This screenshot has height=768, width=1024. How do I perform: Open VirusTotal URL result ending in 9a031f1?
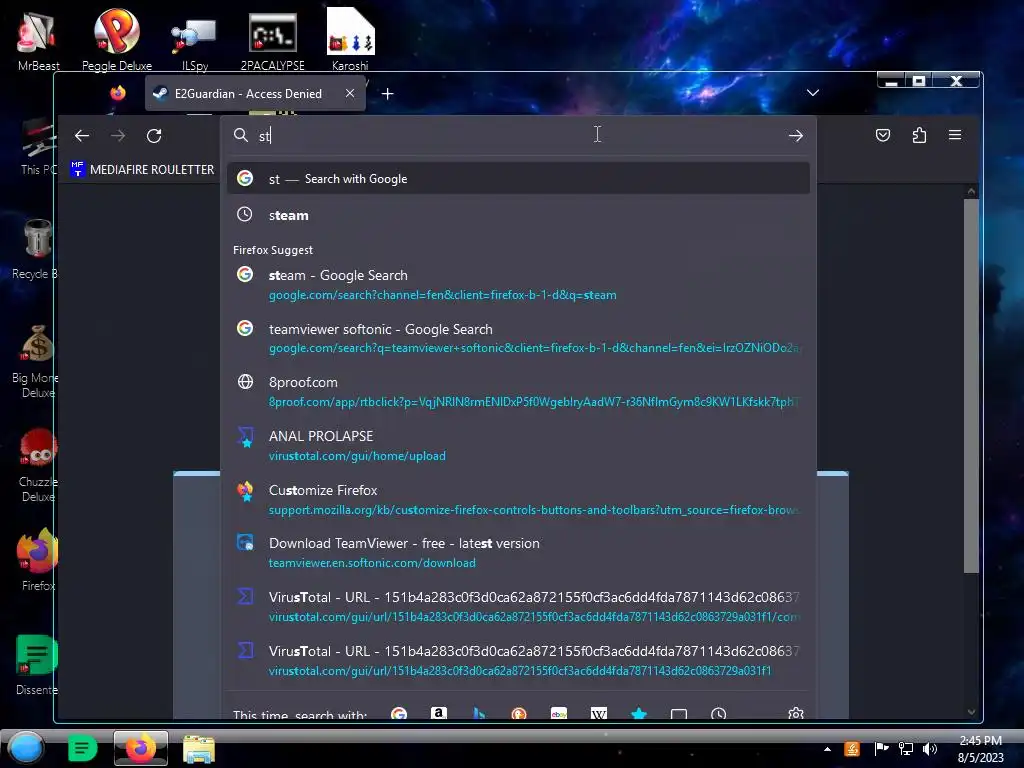pyautogui.click(x=518, y=660)
